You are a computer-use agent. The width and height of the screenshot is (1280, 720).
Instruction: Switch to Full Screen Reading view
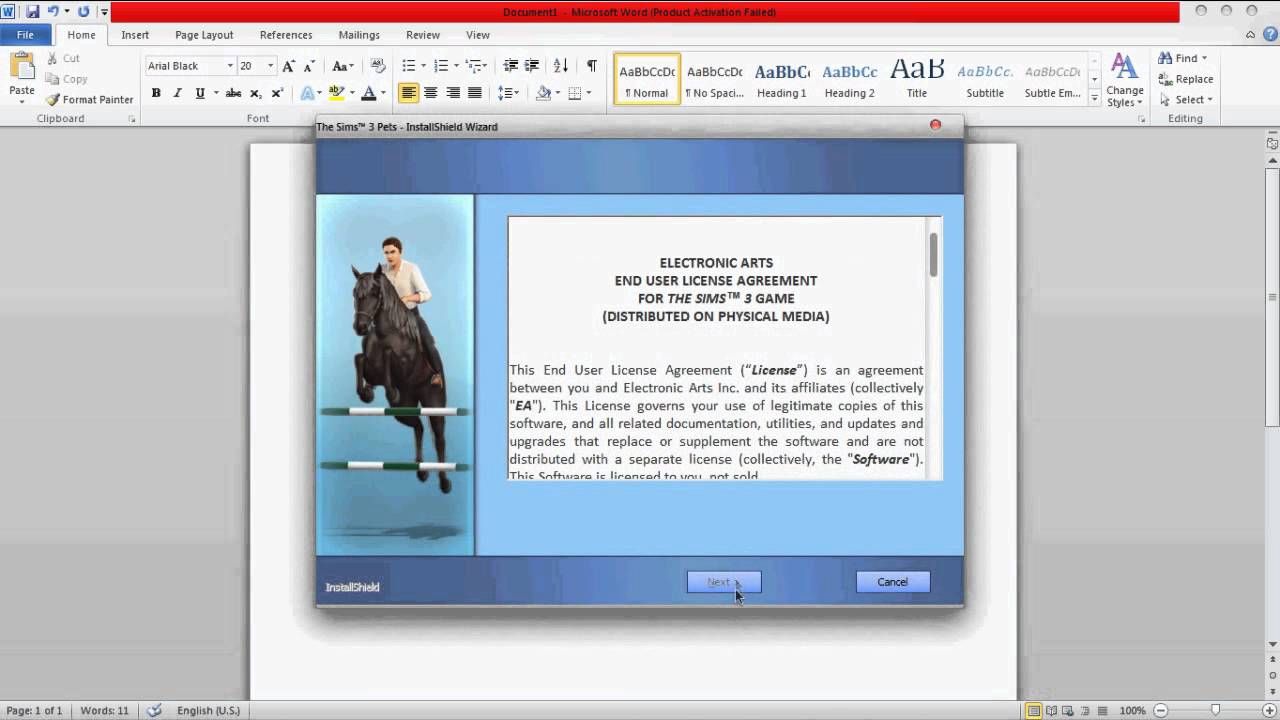1053,711
